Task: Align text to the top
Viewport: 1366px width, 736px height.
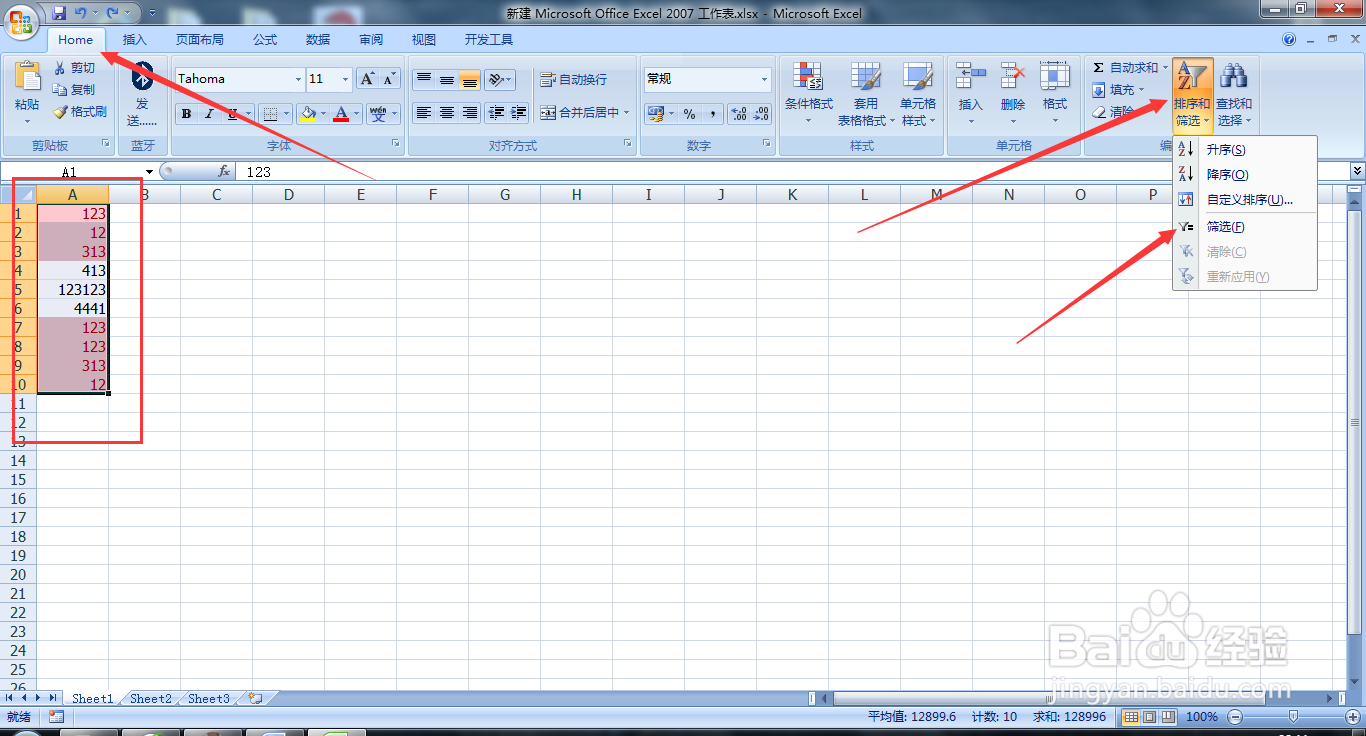Action: click(424, 80)
